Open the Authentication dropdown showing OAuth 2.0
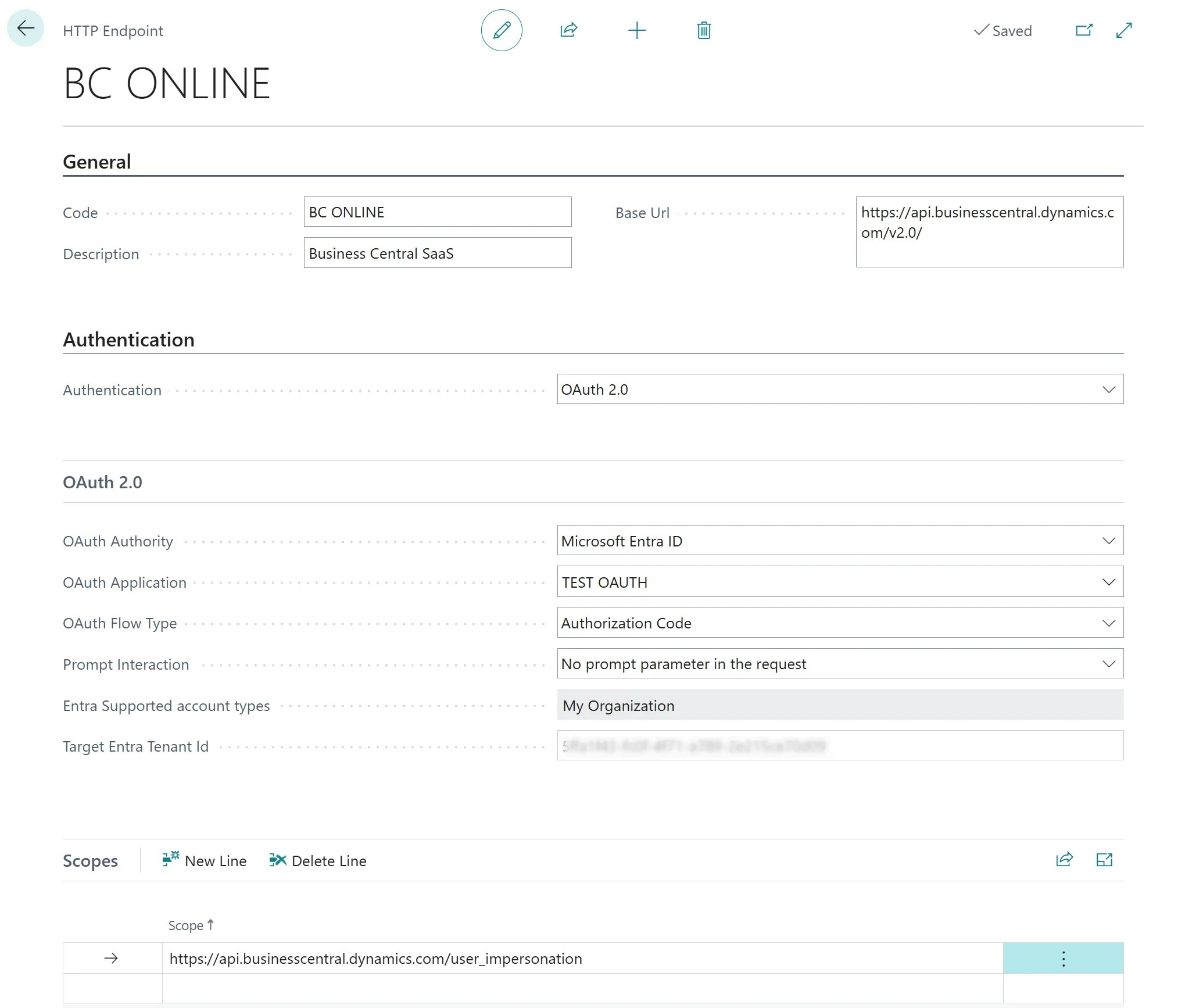1203x1008 pixels. coord(840,389)
